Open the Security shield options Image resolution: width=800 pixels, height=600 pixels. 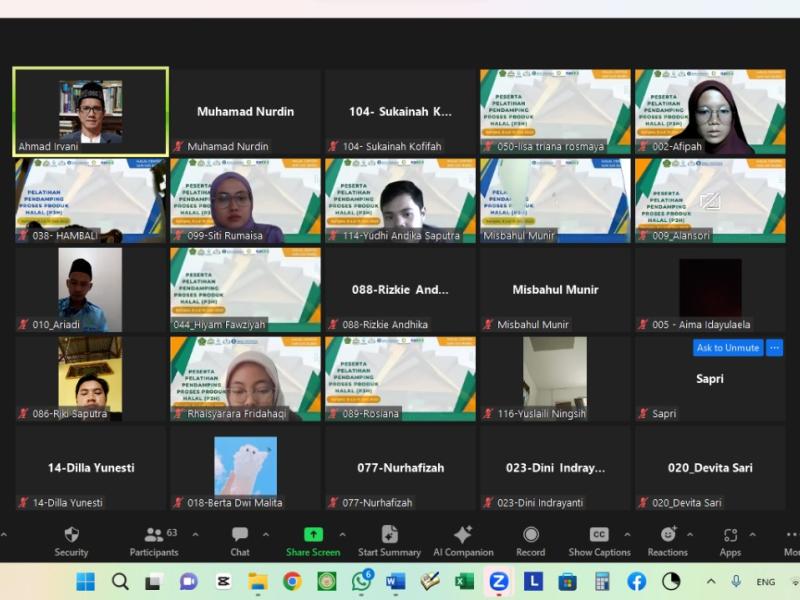coord(71,535)
